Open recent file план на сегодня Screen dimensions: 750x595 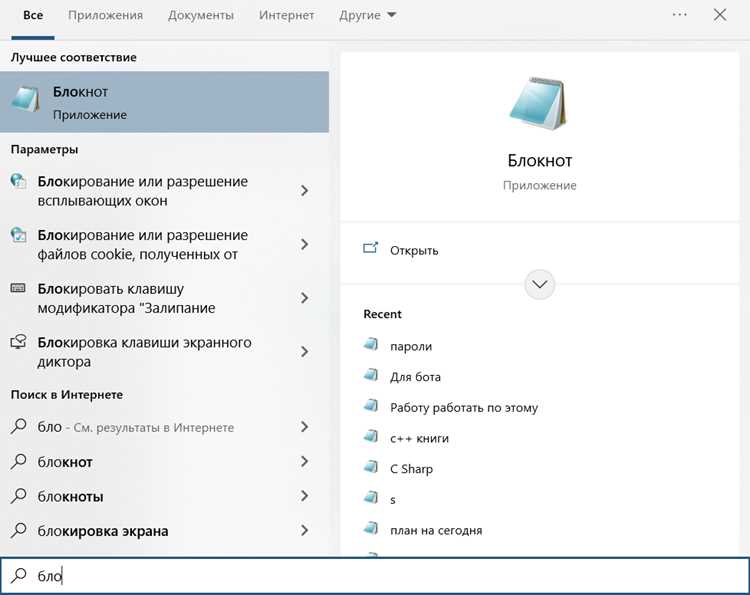[x=436, y=530]
